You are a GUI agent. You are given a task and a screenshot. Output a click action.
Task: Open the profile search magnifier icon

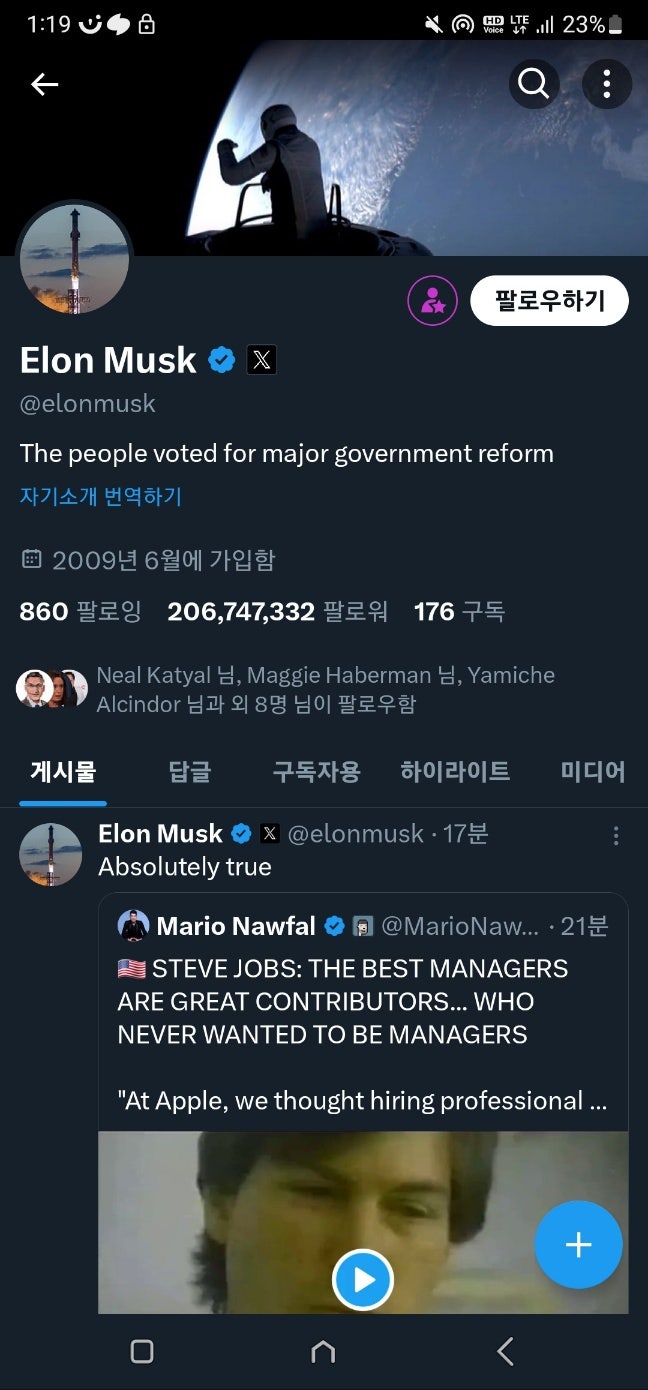tap(534, 84)
